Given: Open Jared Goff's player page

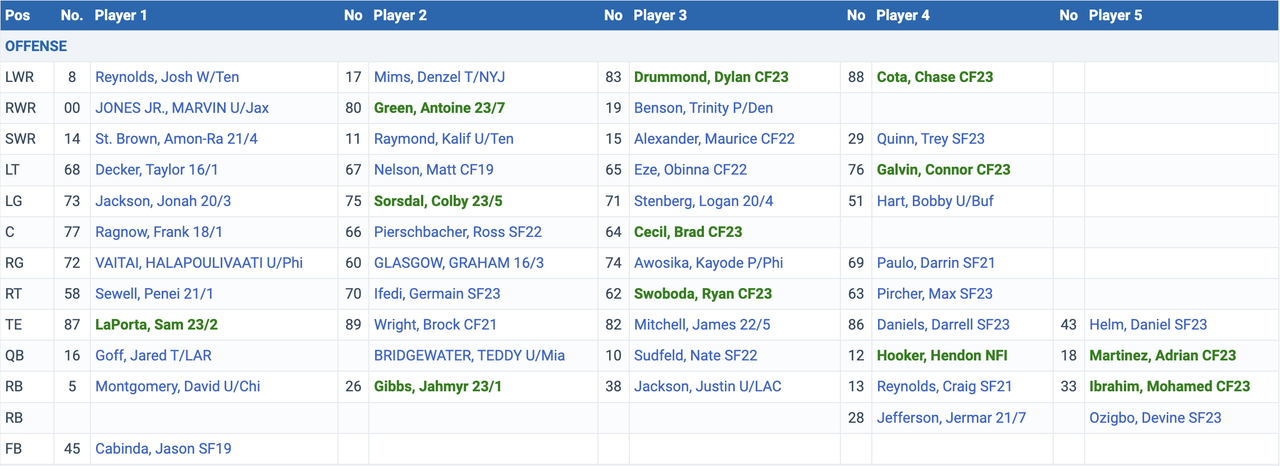Looking at the screenshot, I should [153, 355].
